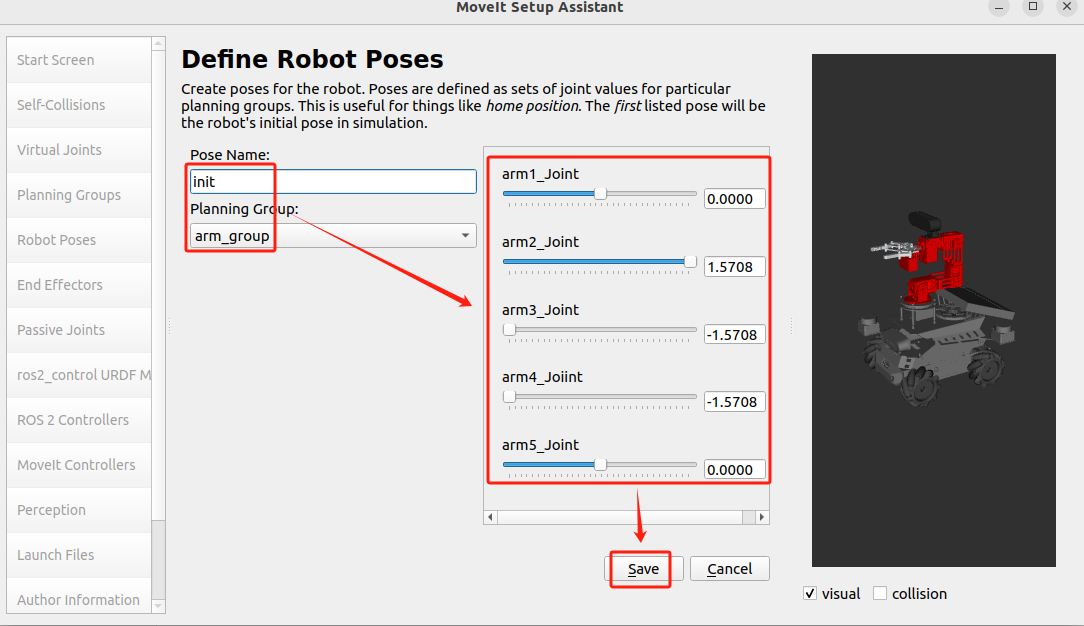Focus the Pose Name text field

tap(333, 182)
